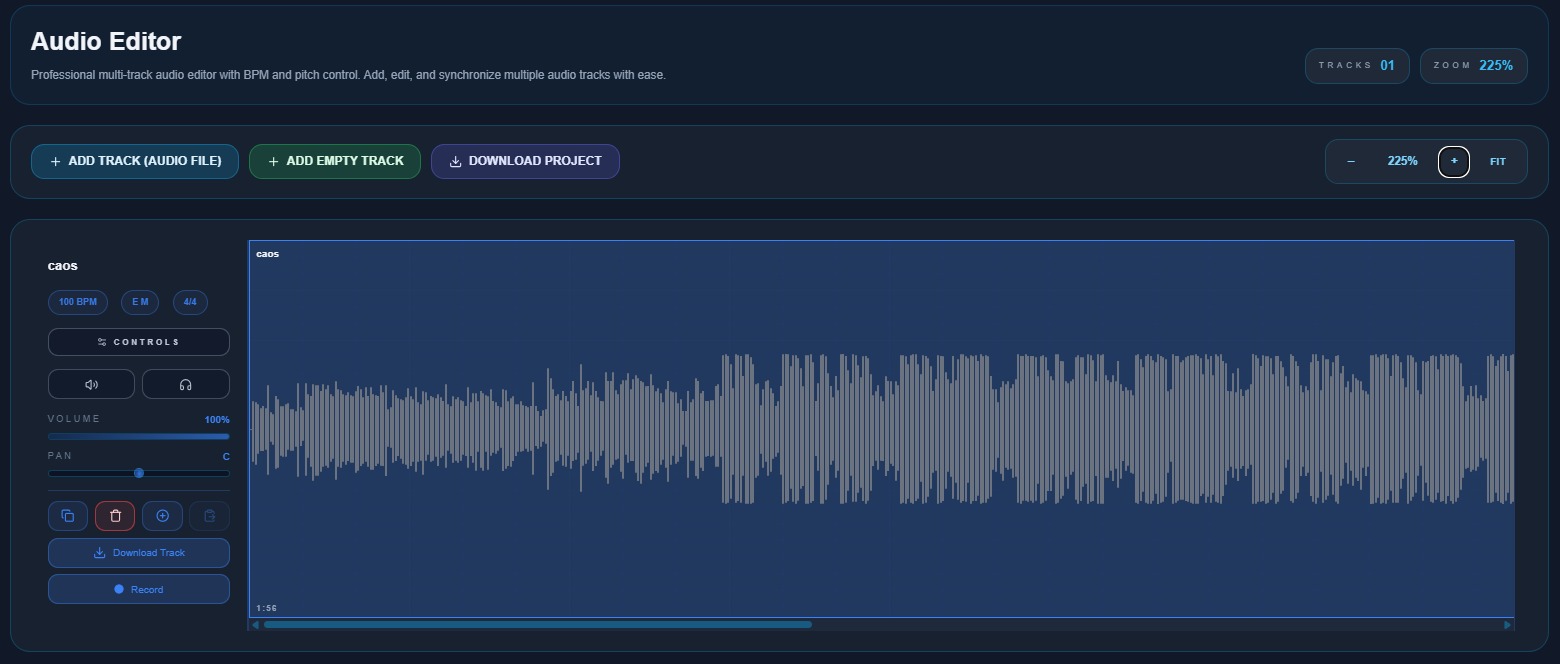The height and width of the screenshot is (664, 1560).
Task: Zoom out using the minus icon
Action: coord(1351,161)
